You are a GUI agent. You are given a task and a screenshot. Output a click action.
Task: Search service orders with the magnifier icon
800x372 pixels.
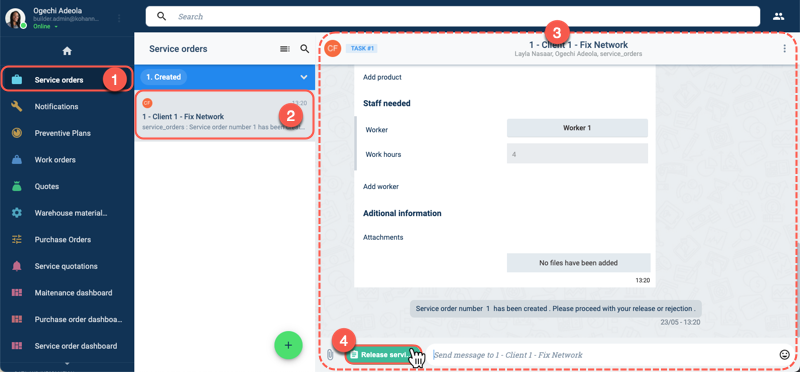pos(305,49)
